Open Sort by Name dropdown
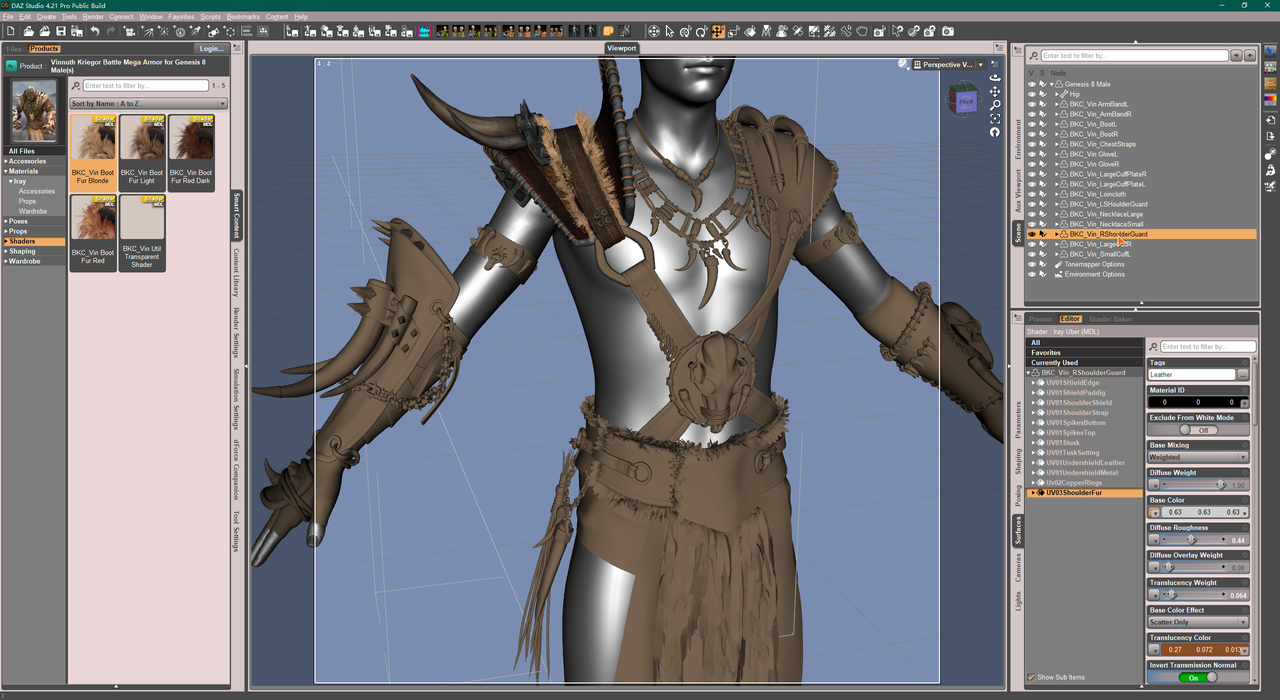Viewport: 1280px width, 700px height. tap(148, 103)
